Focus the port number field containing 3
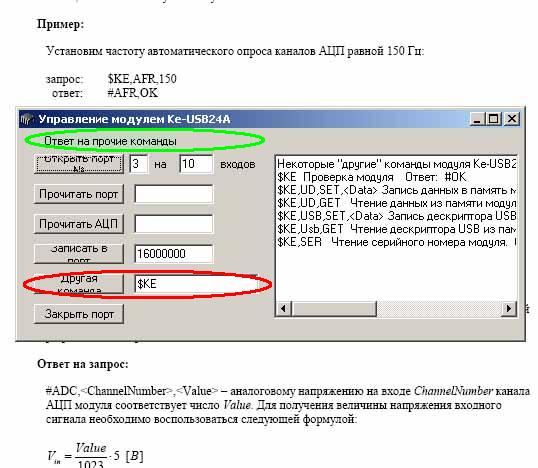The image size is (538, 468). (x=139, y=164)
